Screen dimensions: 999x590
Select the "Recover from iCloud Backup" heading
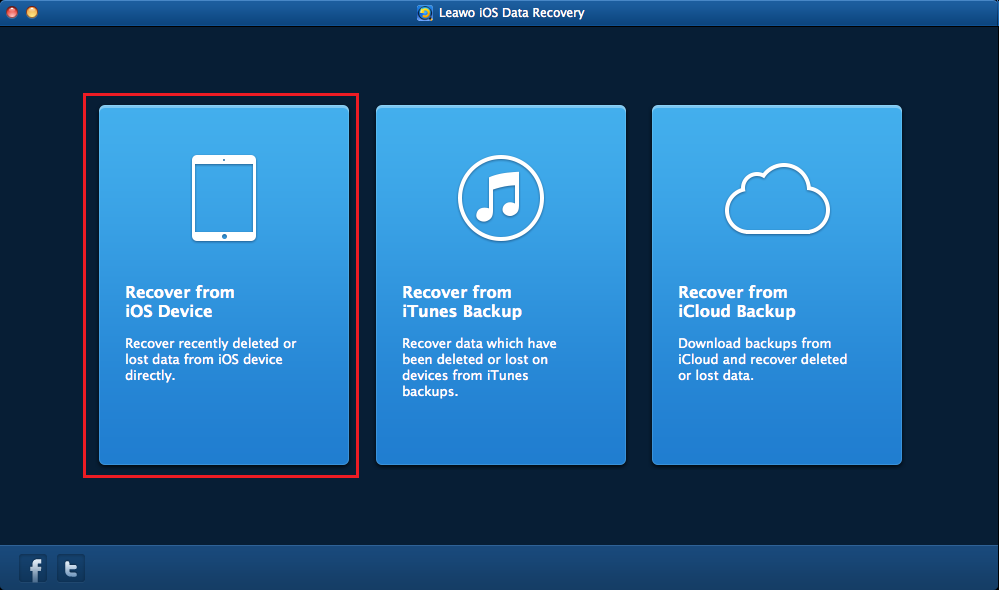point(736,302)
